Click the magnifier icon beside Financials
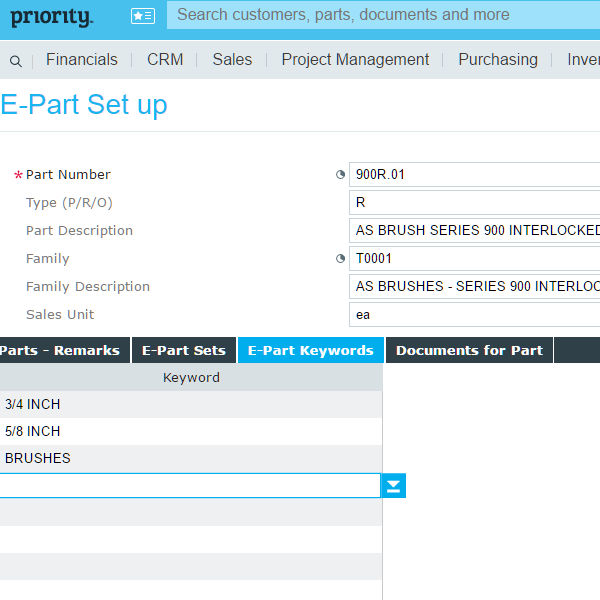The height and width of the screenshot is (600, 600). pyautogui.click(x=15, y=61)
